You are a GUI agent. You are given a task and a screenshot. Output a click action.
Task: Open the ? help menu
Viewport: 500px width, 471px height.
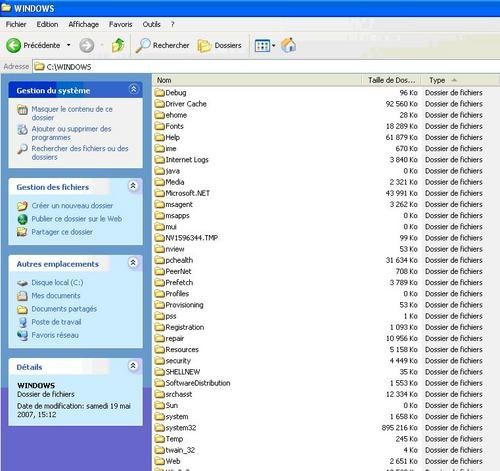172,24
